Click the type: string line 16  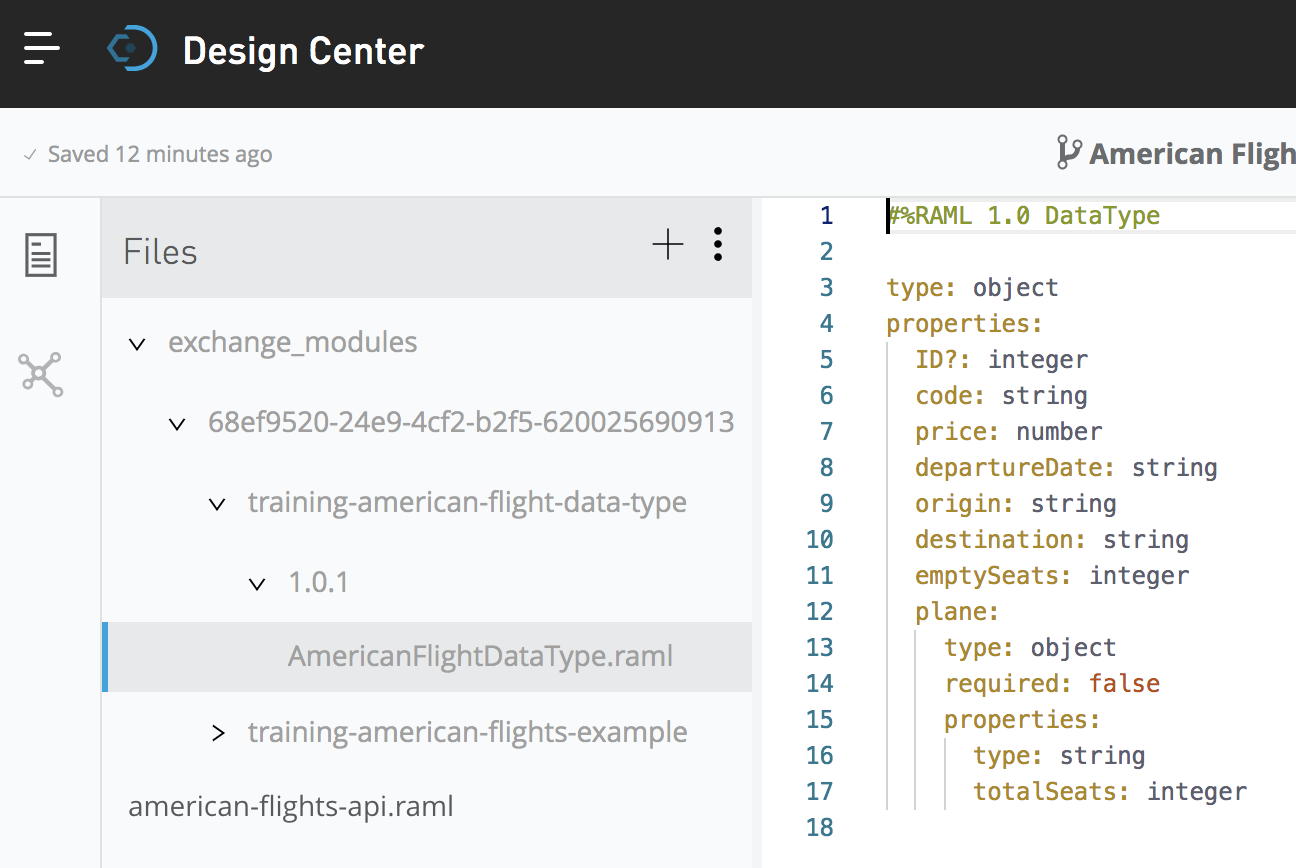[1059, 756]
